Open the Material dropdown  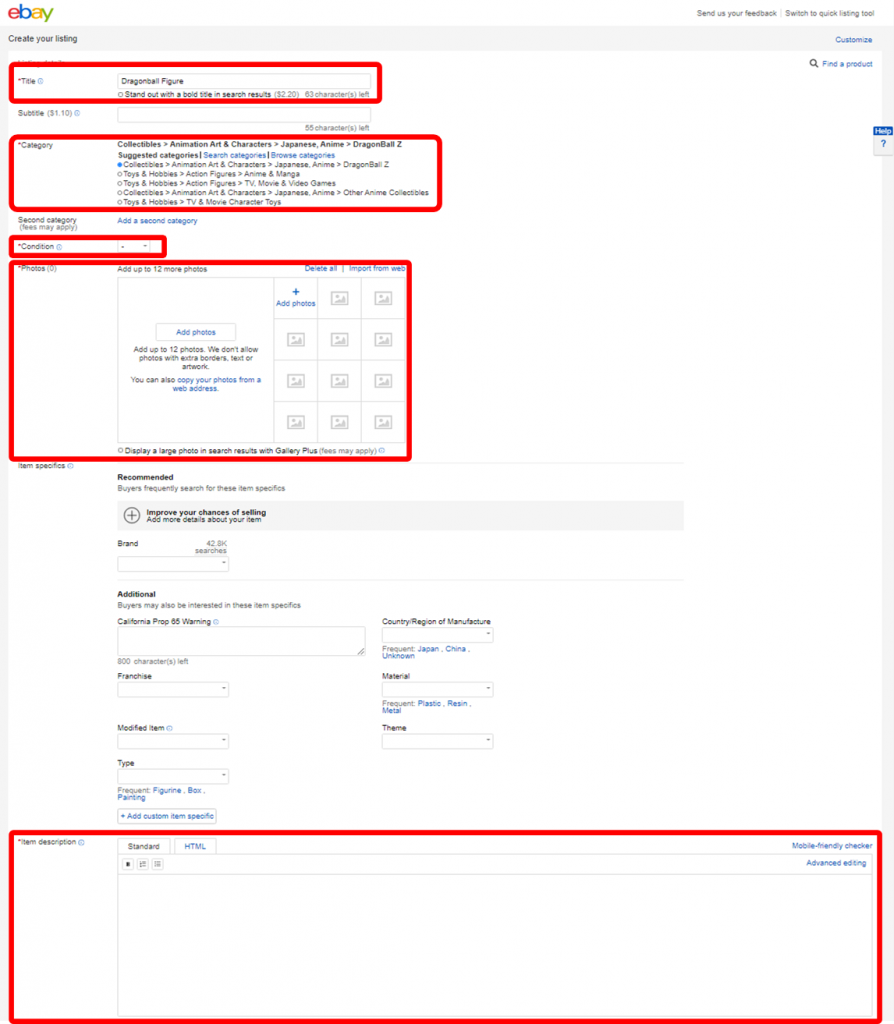pyautogui.click(x=438, y=689)
